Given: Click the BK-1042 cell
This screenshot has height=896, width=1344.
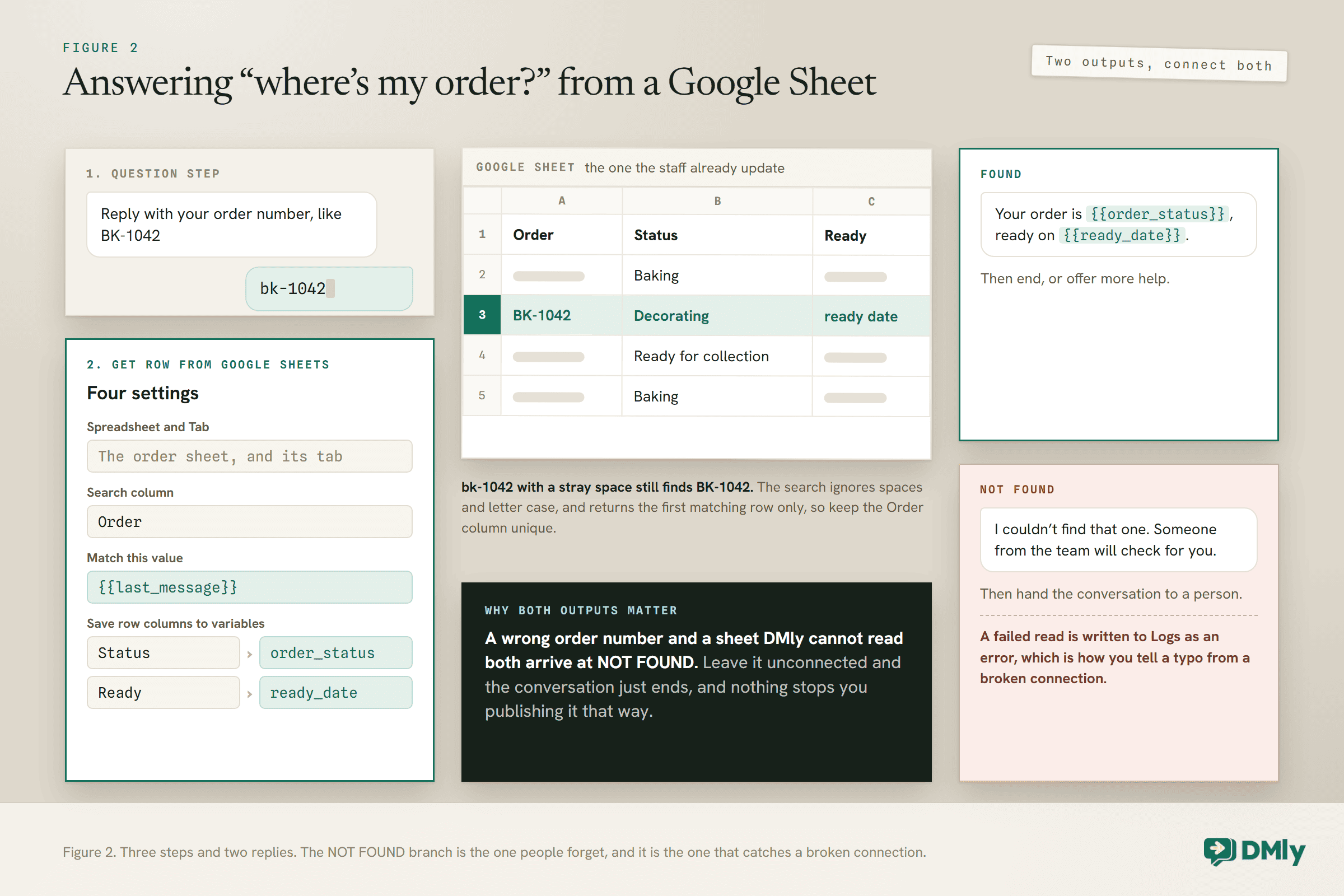Looking at the screenshot, I should 562,315.
